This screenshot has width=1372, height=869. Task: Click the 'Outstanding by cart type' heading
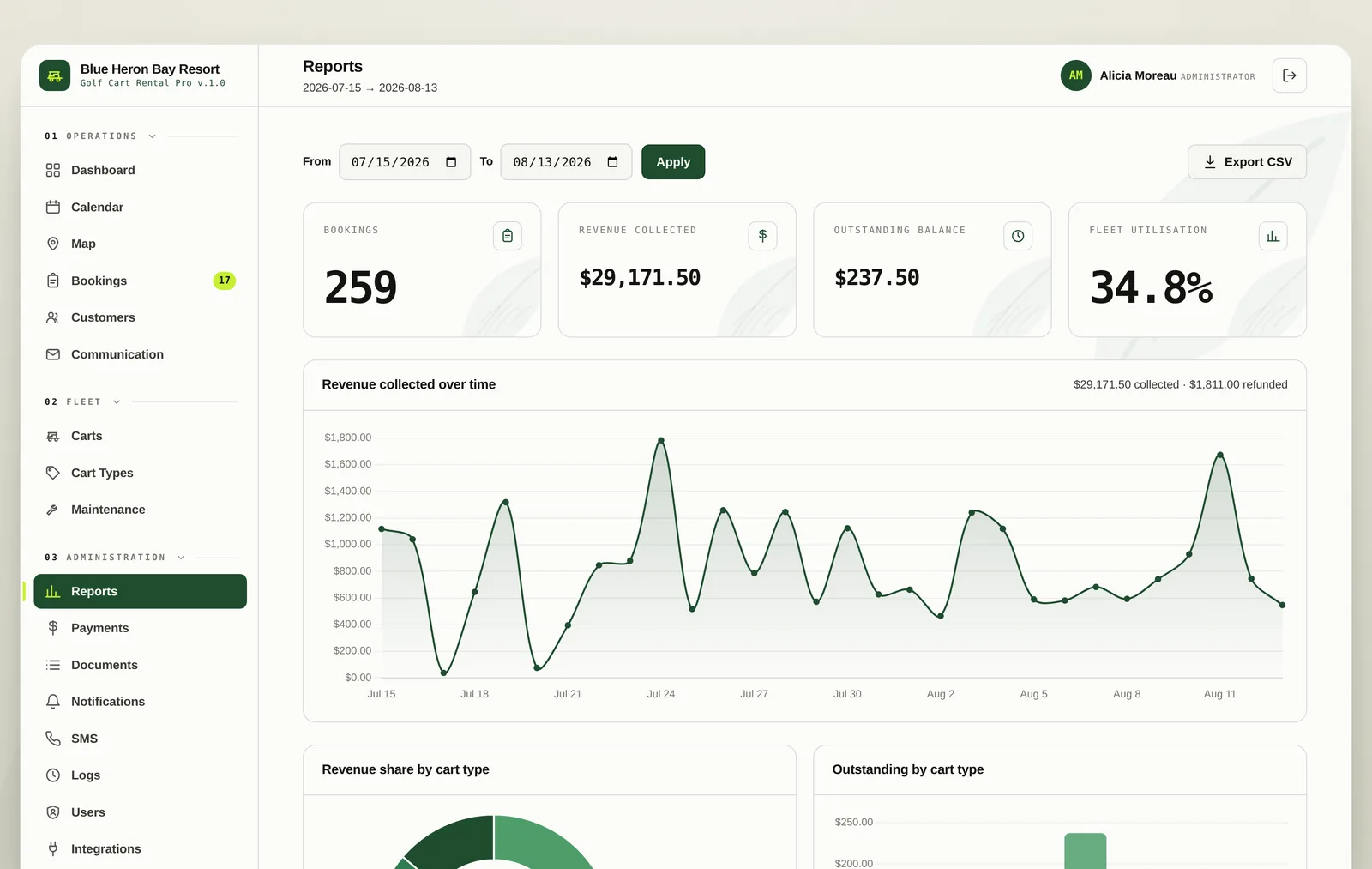tap(908, 769)
